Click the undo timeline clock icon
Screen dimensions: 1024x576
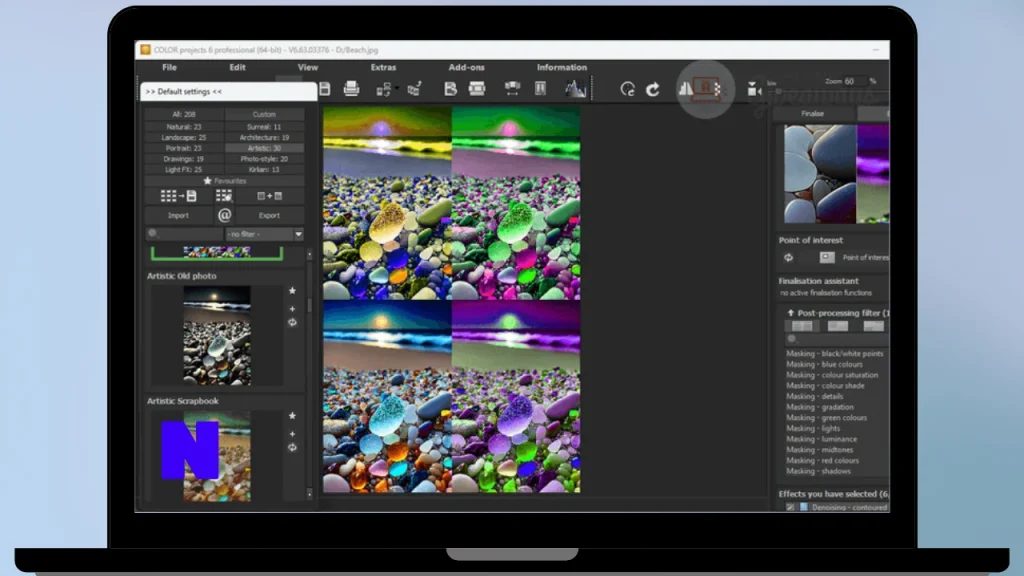(x=628, y=89)
